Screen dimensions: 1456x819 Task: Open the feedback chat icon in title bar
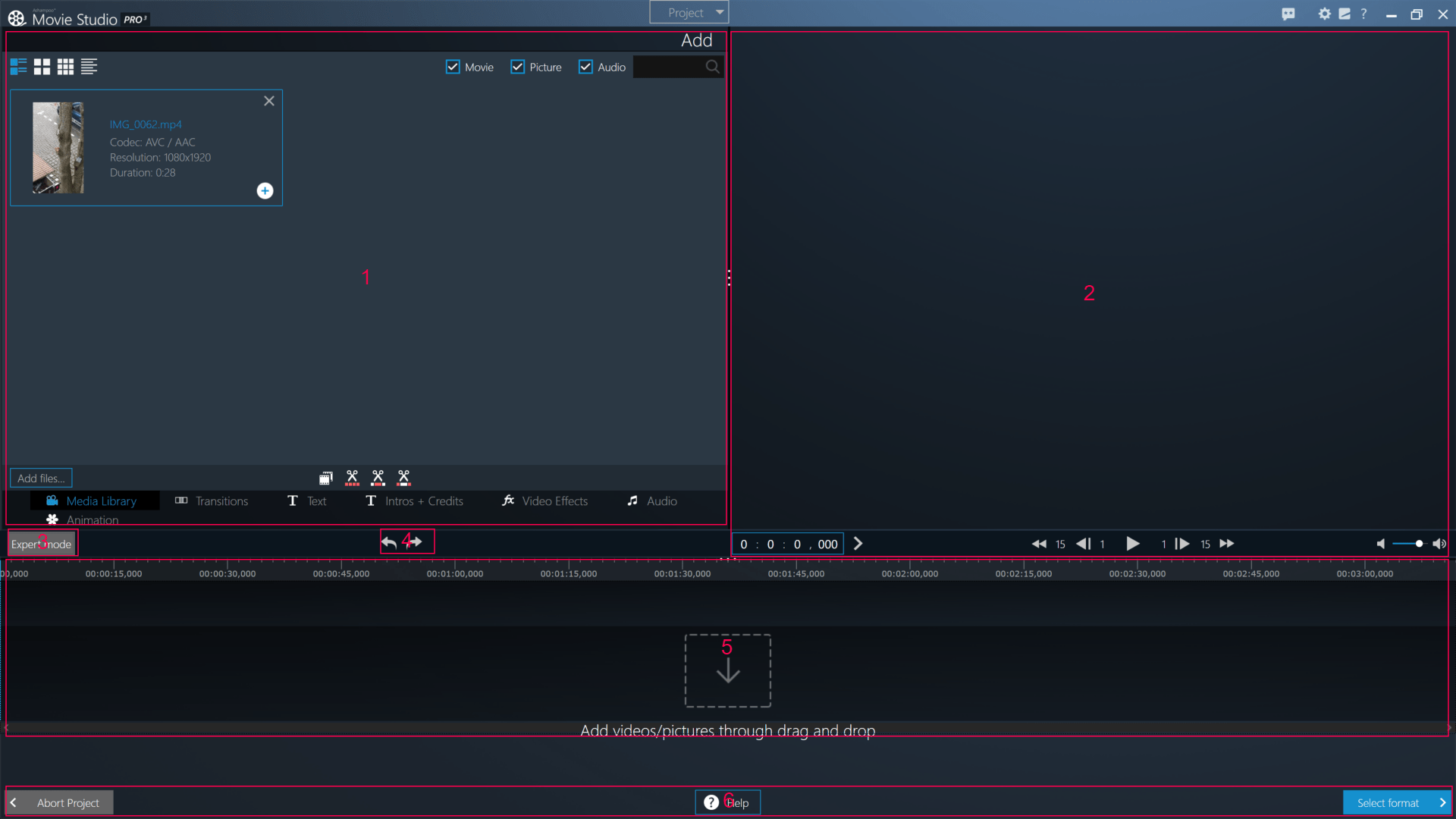click(1288, 14)
